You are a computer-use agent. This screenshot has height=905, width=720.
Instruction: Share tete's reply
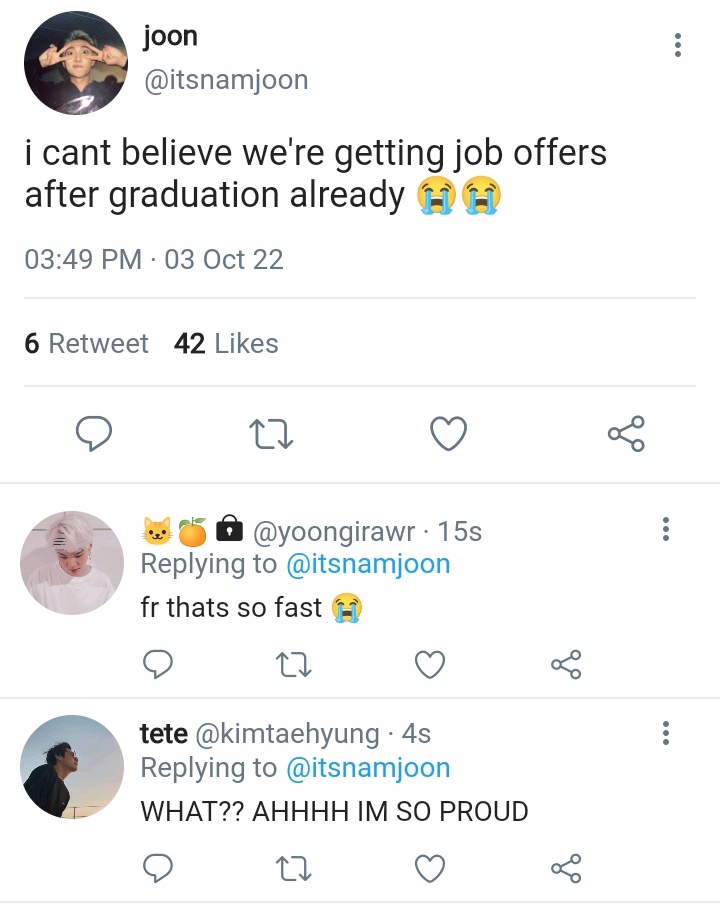[566, 868]
